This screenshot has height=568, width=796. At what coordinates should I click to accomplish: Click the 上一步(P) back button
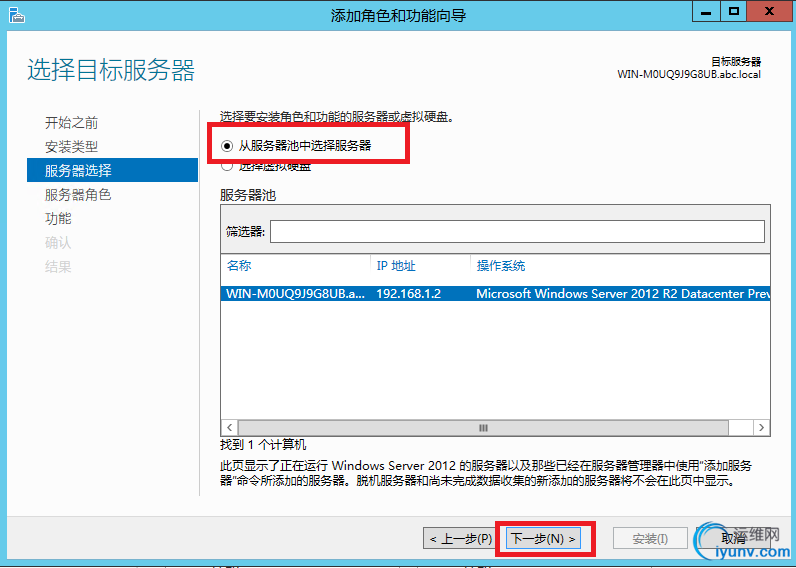pyautogui.click(x=461, y=539)
